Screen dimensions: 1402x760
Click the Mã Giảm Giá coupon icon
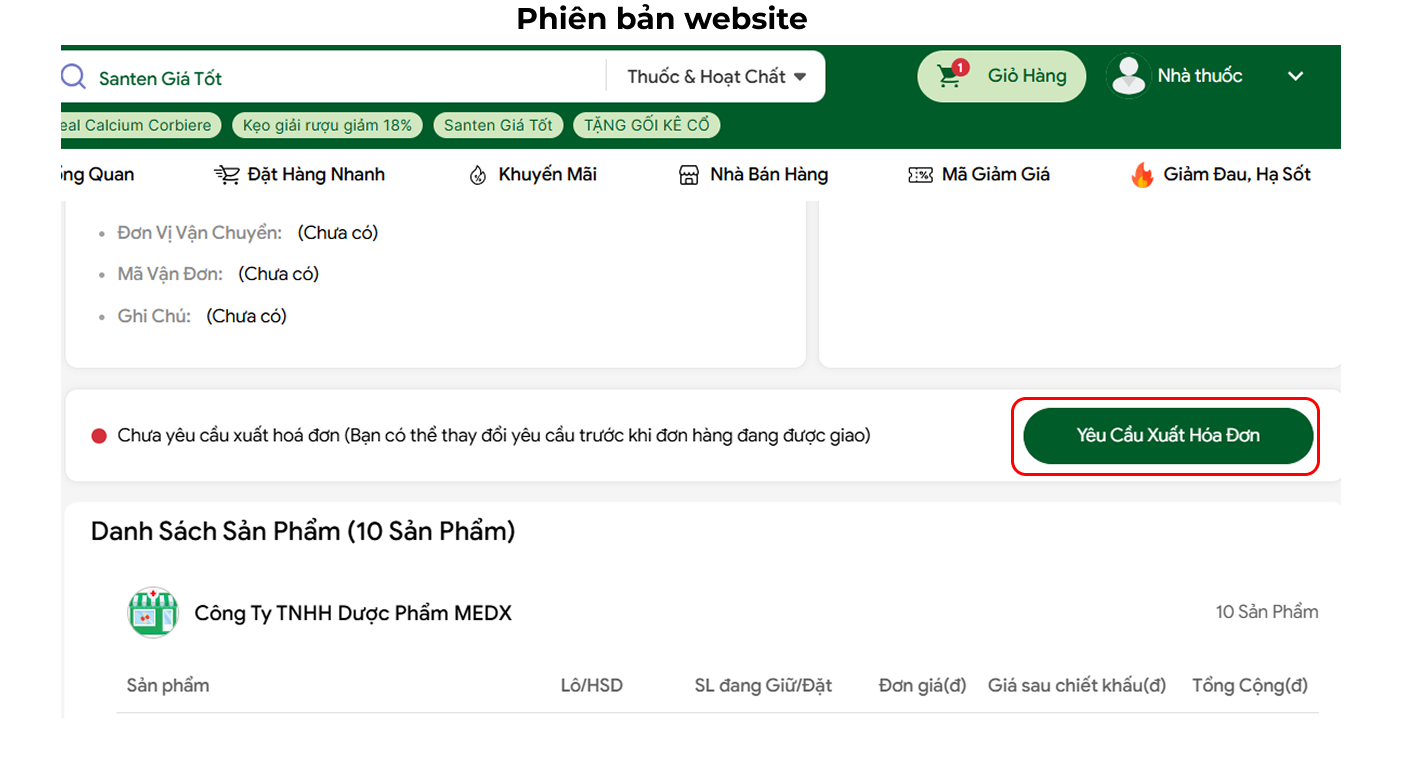tap(920, 175)
